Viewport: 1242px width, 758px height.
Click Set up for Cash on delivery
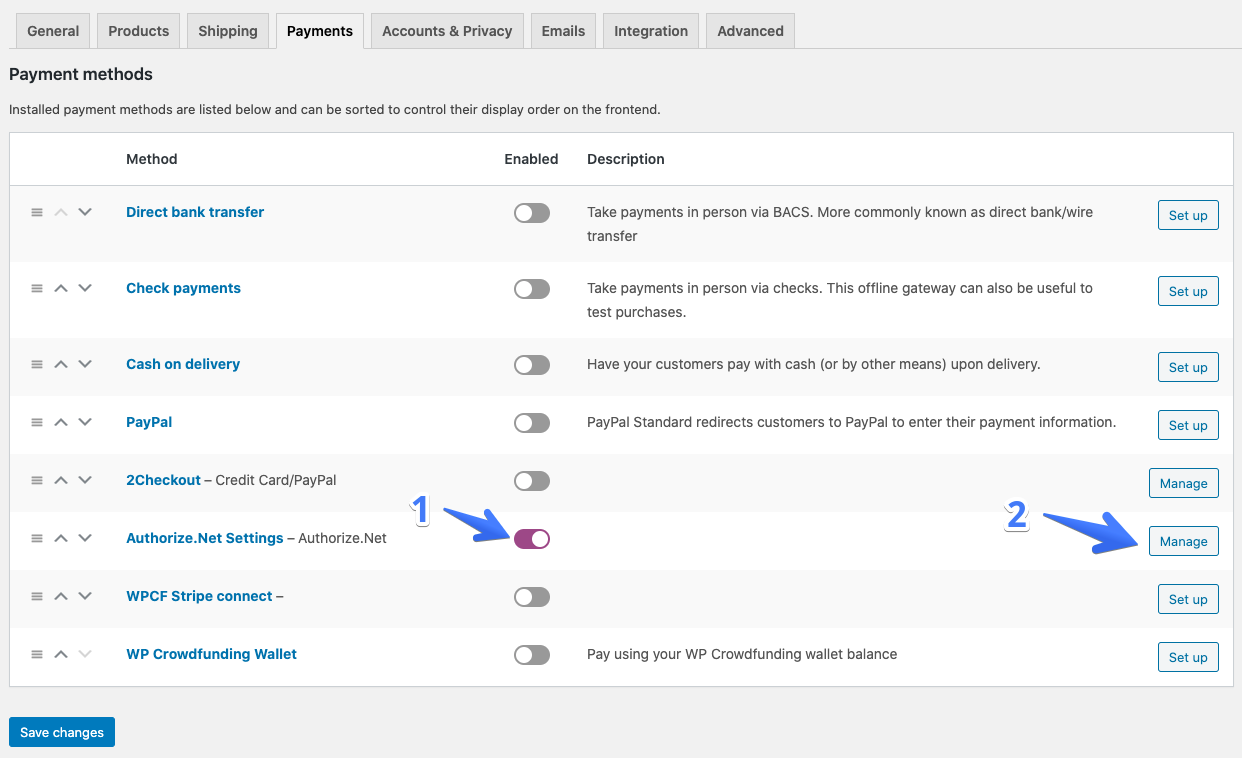point(1188,367)
